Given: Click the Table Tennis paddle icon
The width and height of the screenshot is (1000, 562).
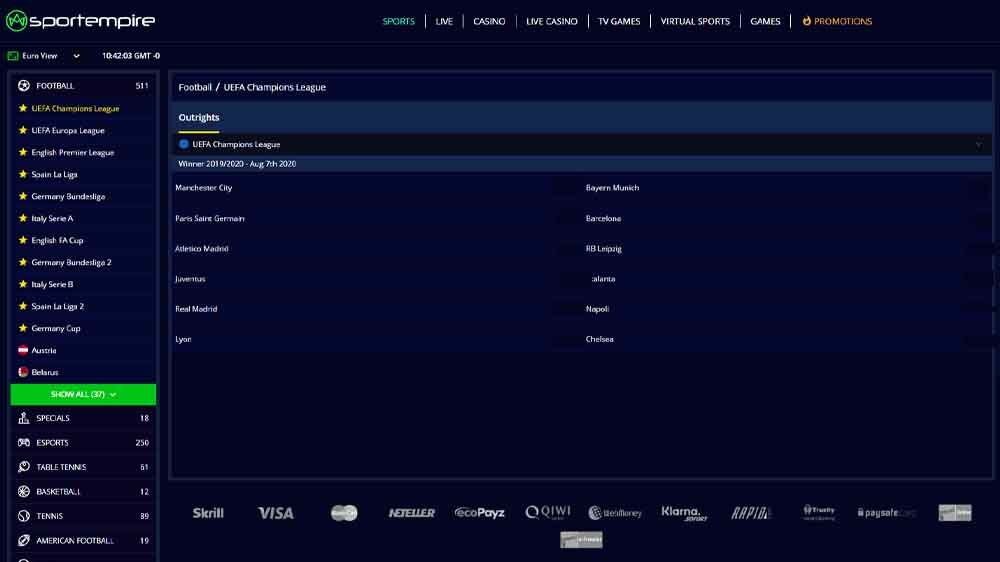Looking at the screenshot, I should 24,467.
